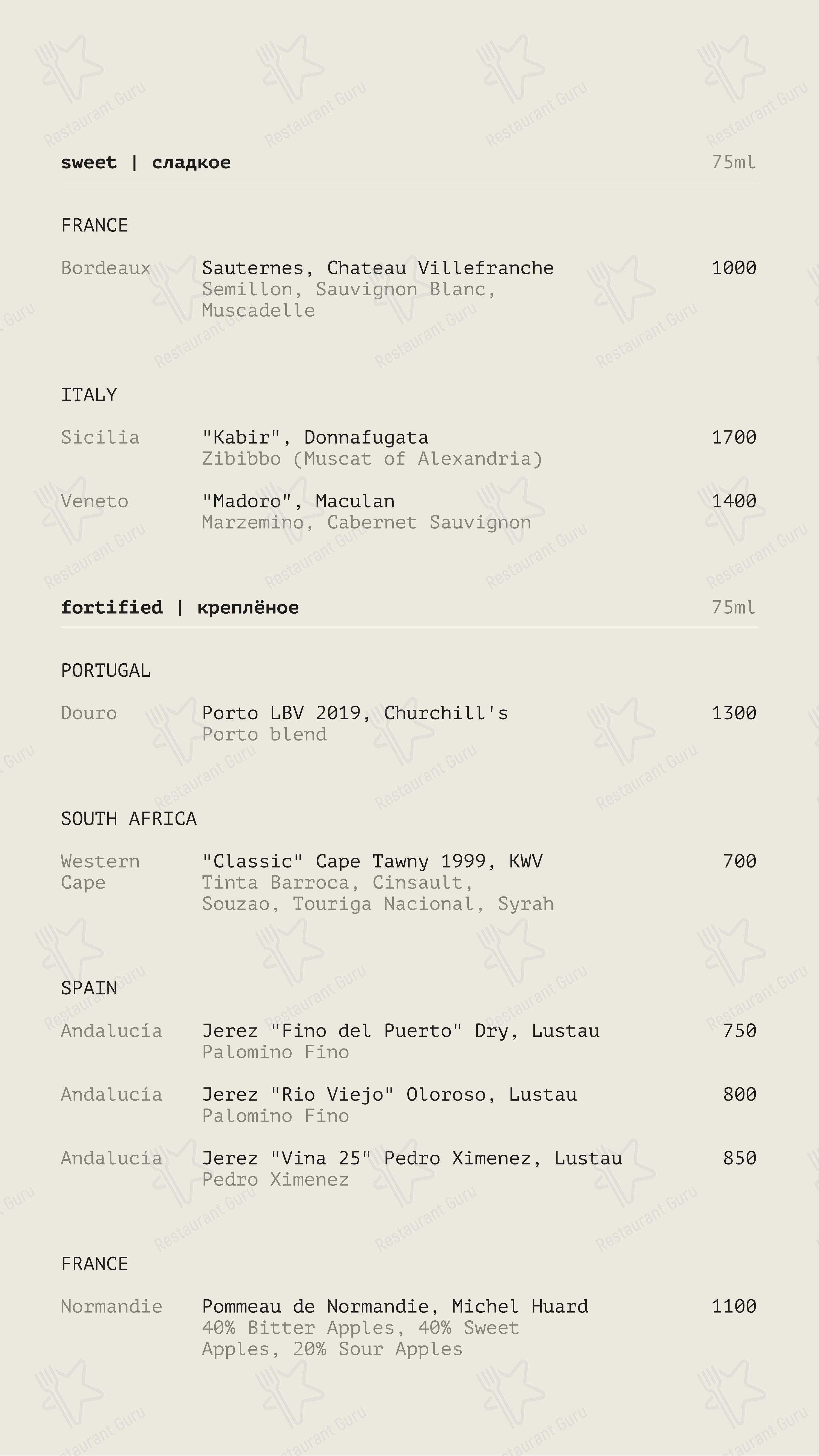819x1456 pixels.
Task: Select Jerez "Vina 25" Pedro Ximenez
Action: pos(411,1159)
